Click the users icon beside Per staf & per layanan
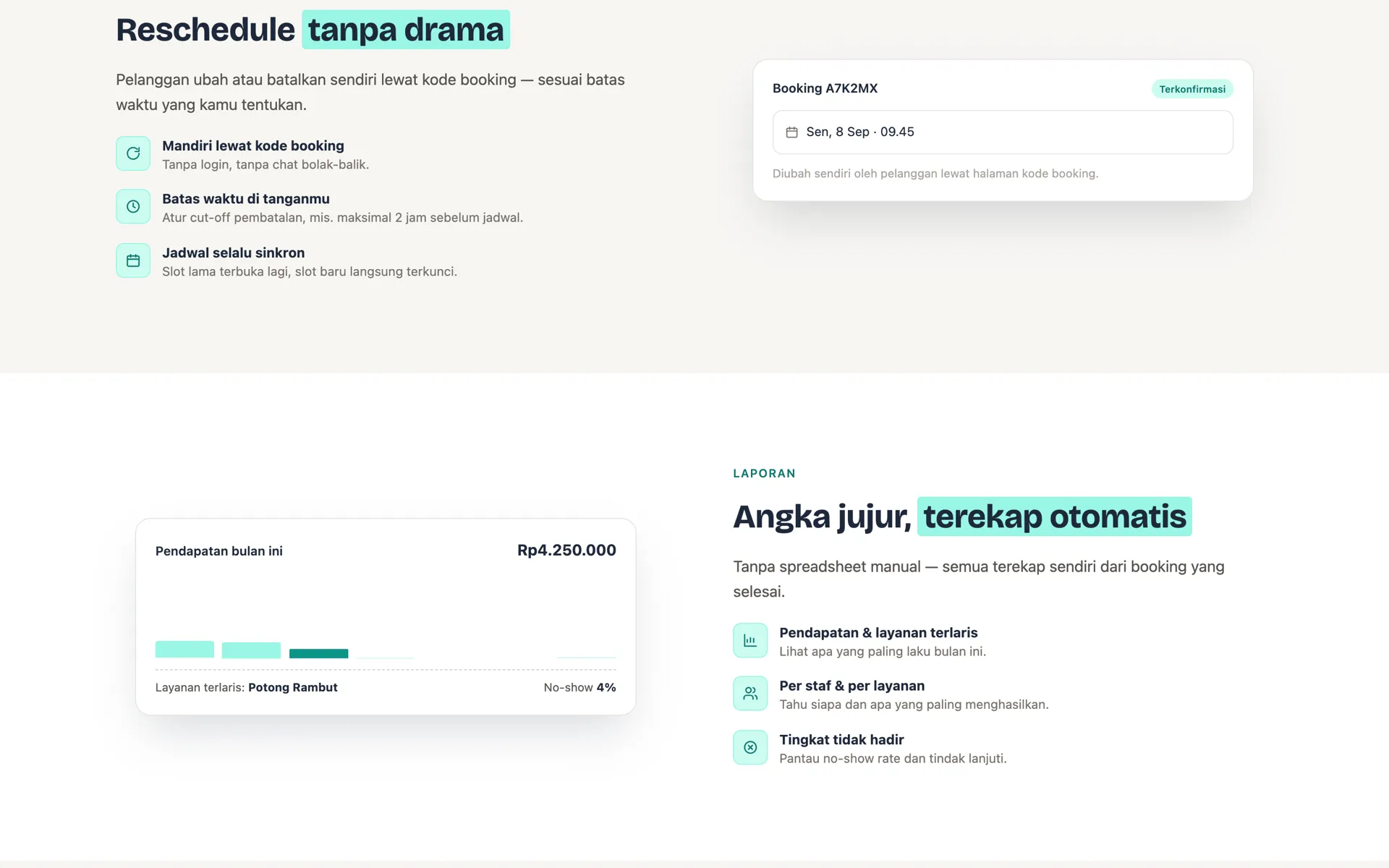The image size is (1389, 868). tap(750, 694)
